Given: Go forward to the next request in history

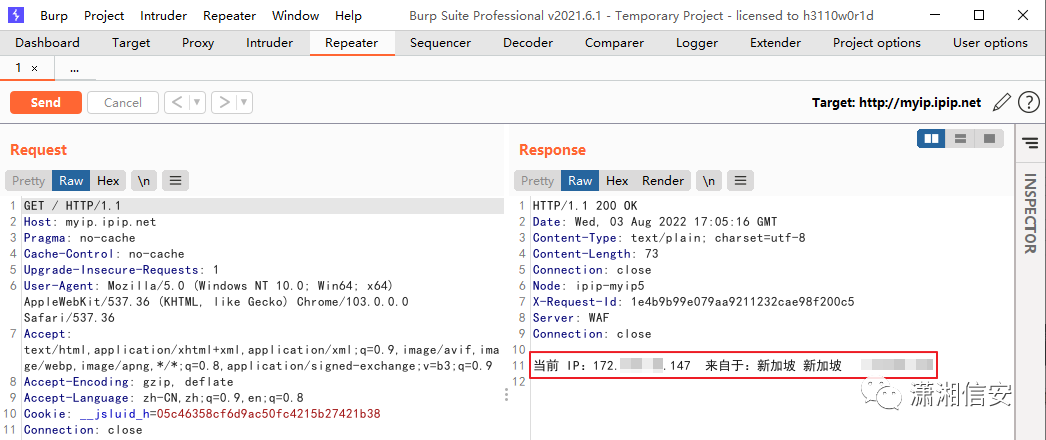Looking at the screenshot, I should (224, 103).
